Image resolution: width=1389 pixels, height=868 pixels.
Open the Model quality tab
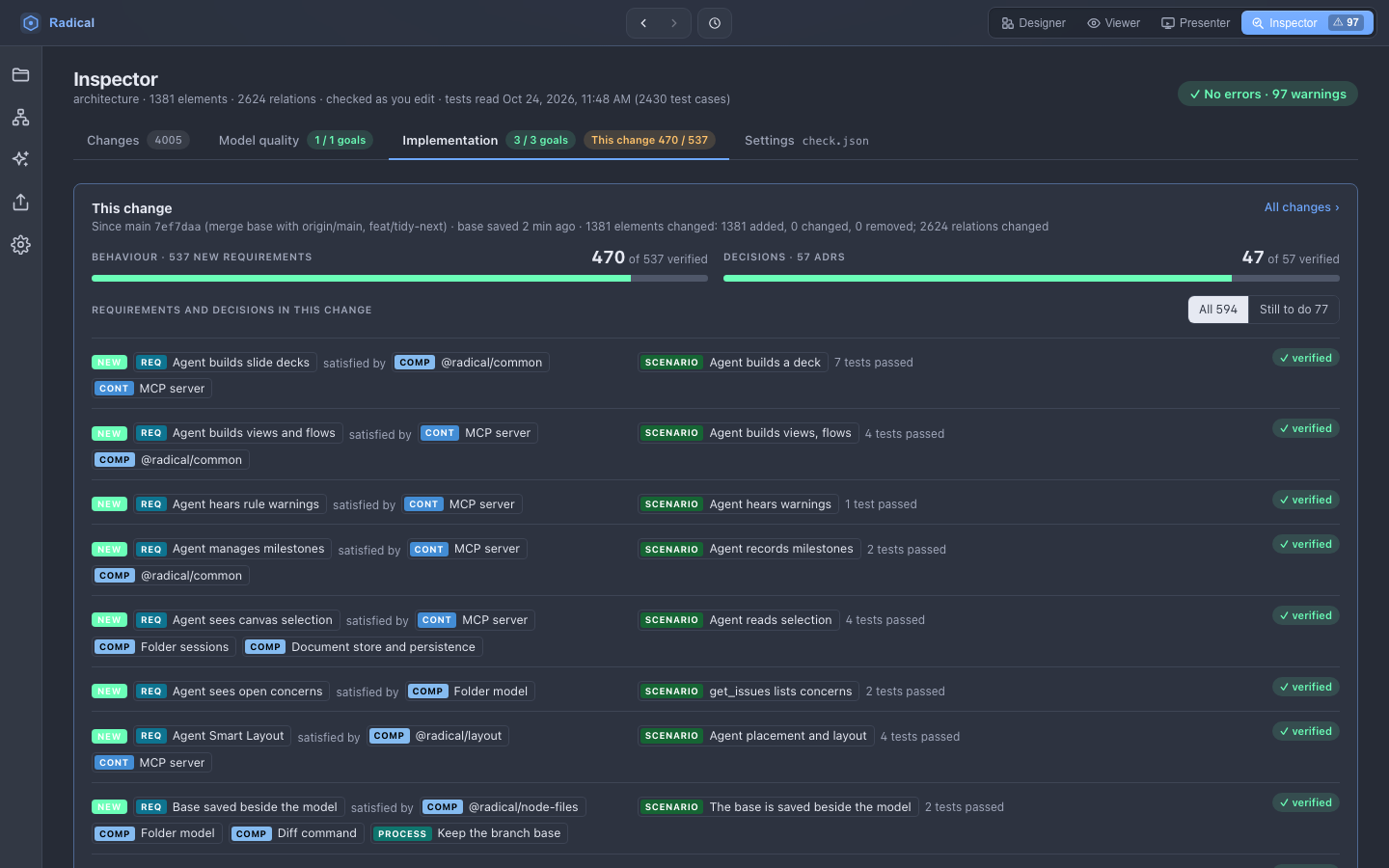coord(295,141)
